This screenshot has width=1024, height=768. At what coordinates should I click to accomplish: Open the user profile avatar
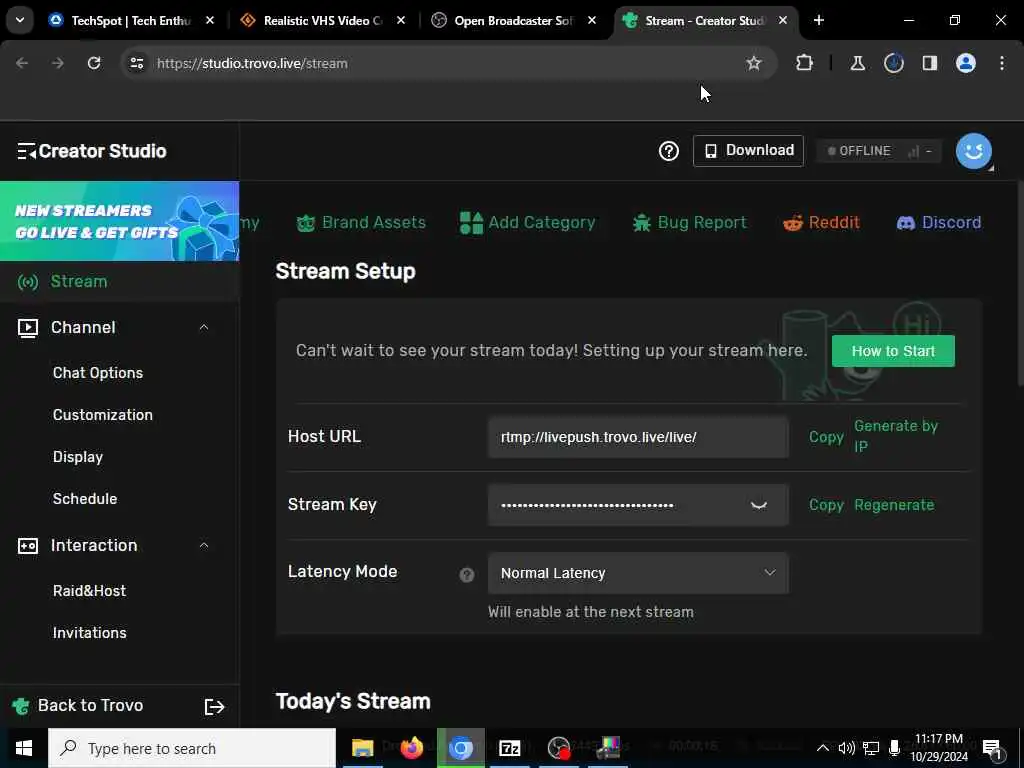coord(974,152)
